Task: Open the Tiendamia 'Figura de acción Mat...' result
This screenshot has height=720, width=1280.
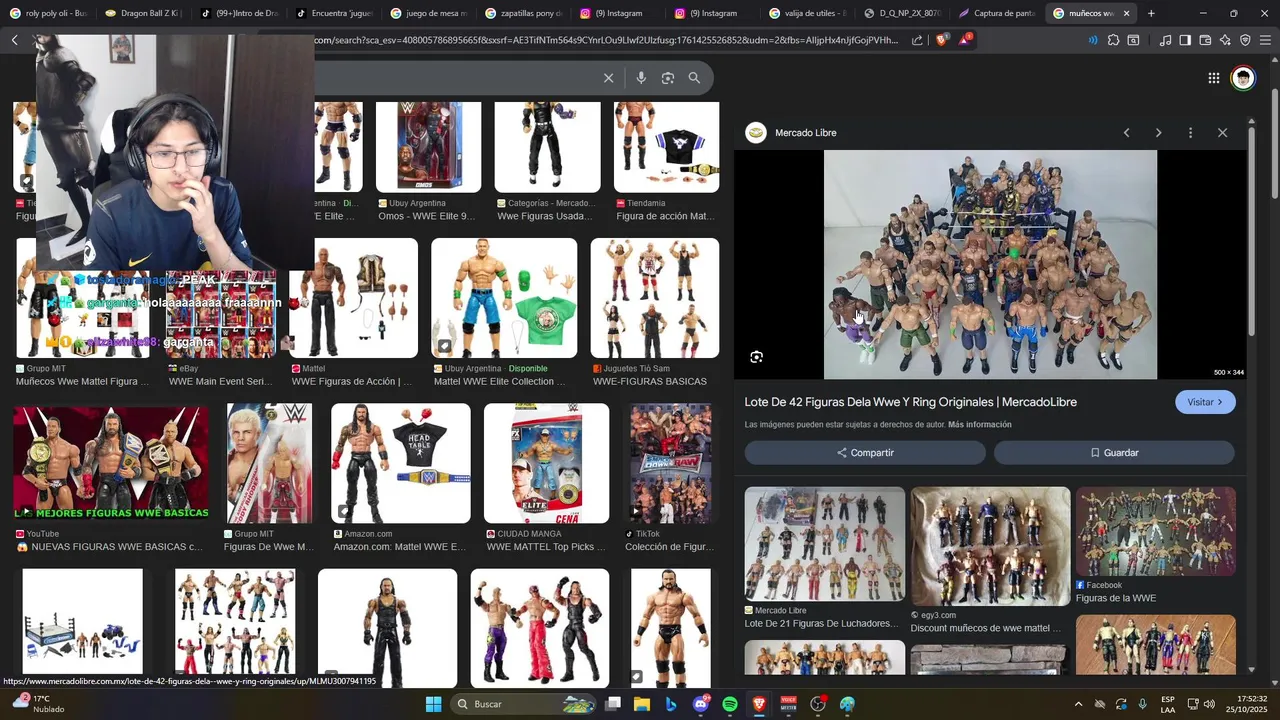Action: (x=666, y=147)
